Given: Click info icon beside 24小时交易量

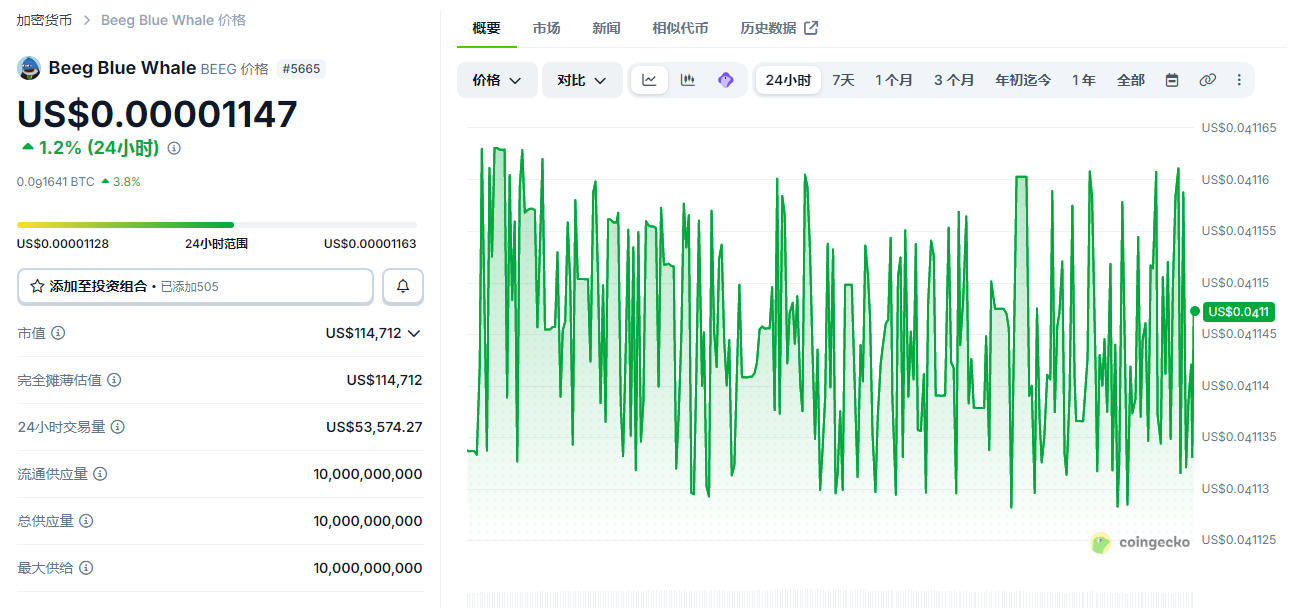Looking at the screenshot, I should click(117, 427).
